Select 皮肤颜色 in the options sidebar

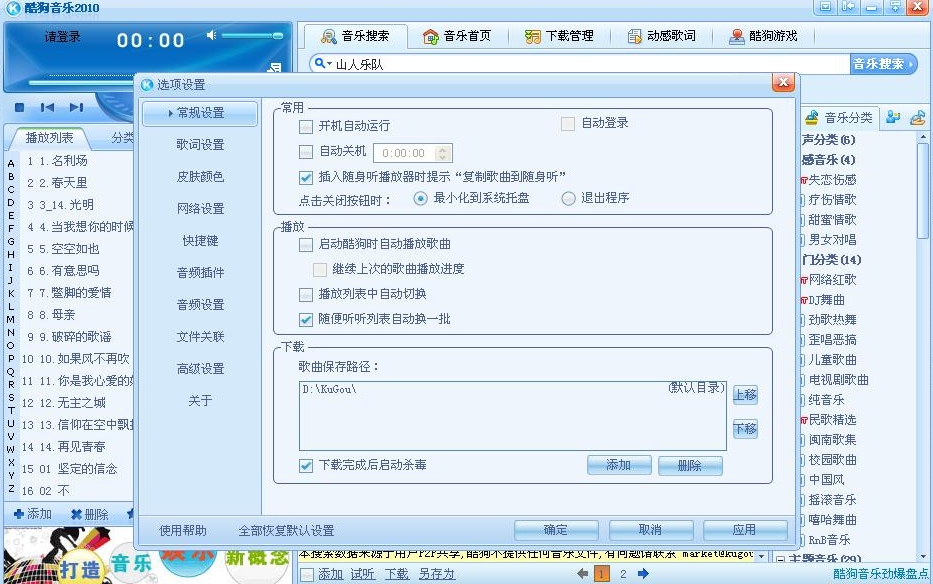click(x=201, y=177)
